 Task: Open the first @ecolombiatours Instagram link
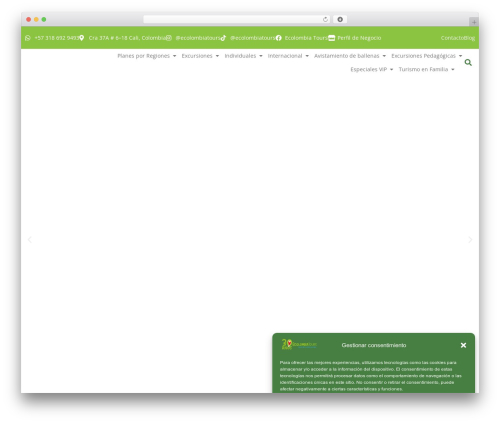(x=198, y=38)
